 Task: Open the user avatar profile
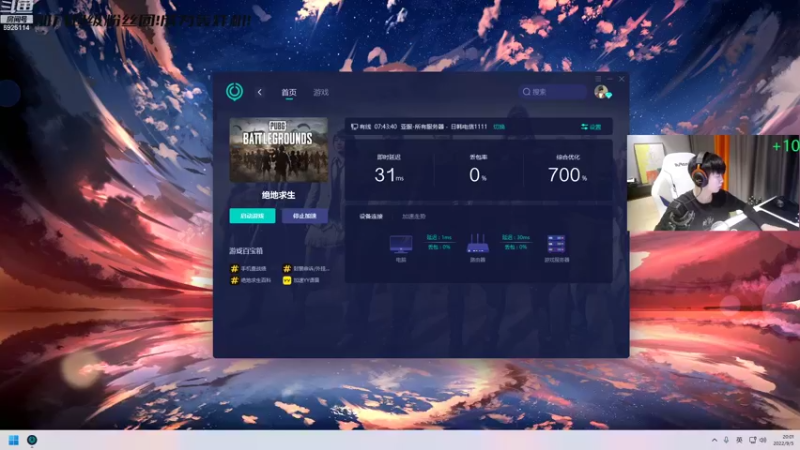coord(602,92)
